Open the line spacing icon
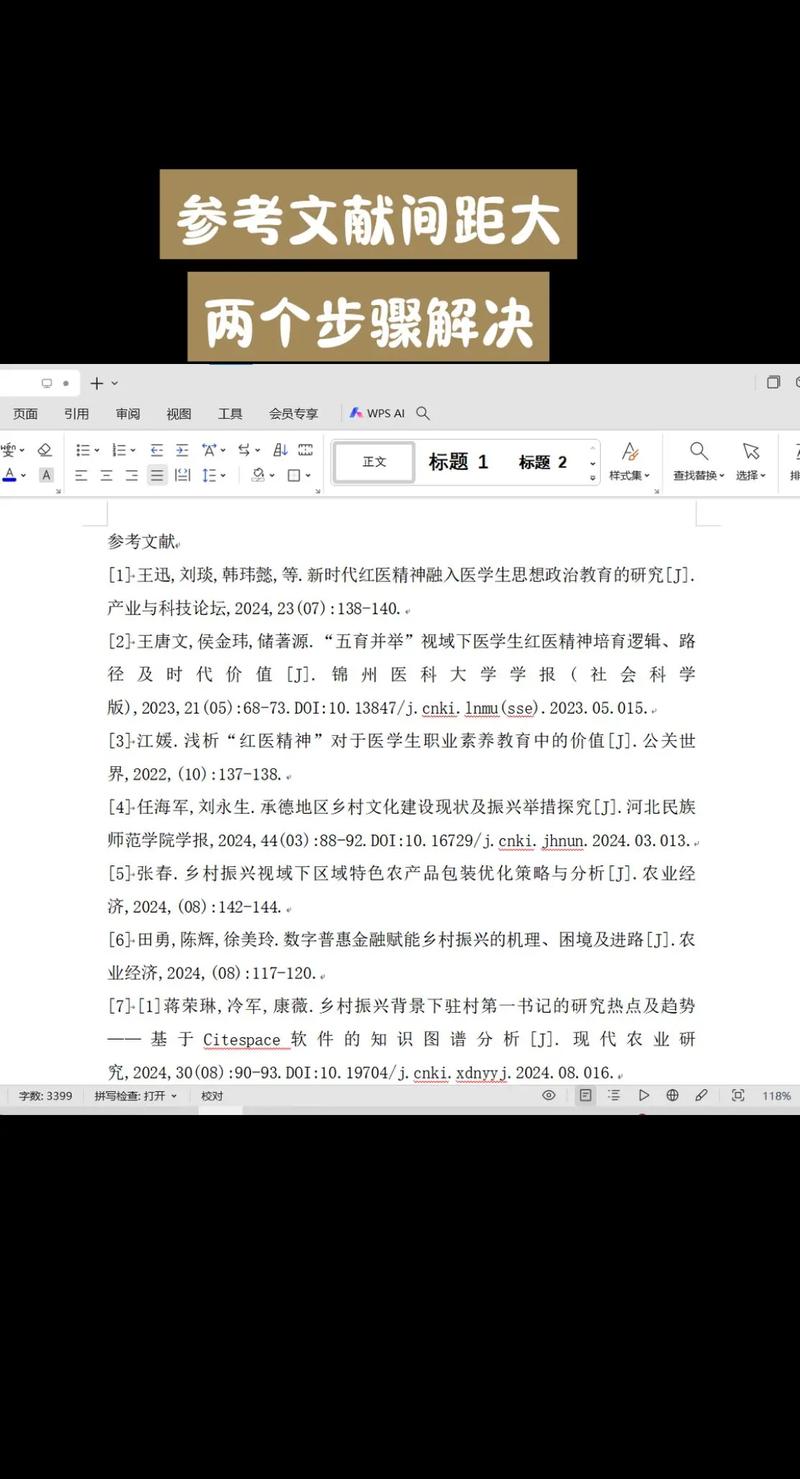This screenshot has height=1479, width=800. click(x=211, y=474)
